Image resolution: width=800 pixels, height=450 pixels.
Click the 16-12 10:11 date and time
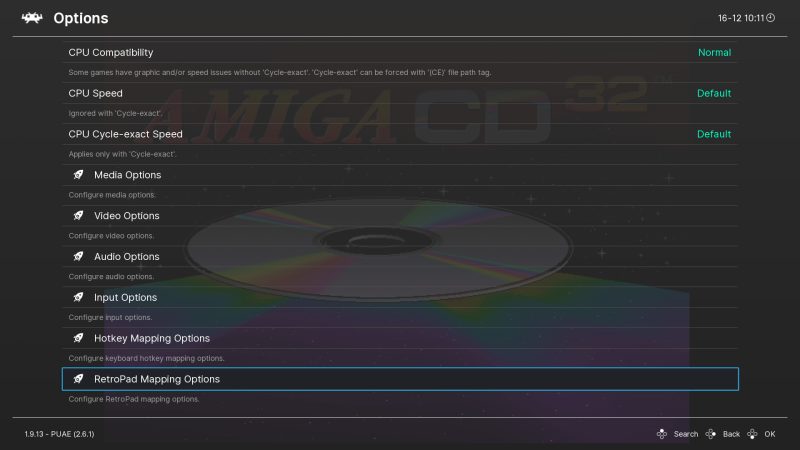click(x=741, y=18)
